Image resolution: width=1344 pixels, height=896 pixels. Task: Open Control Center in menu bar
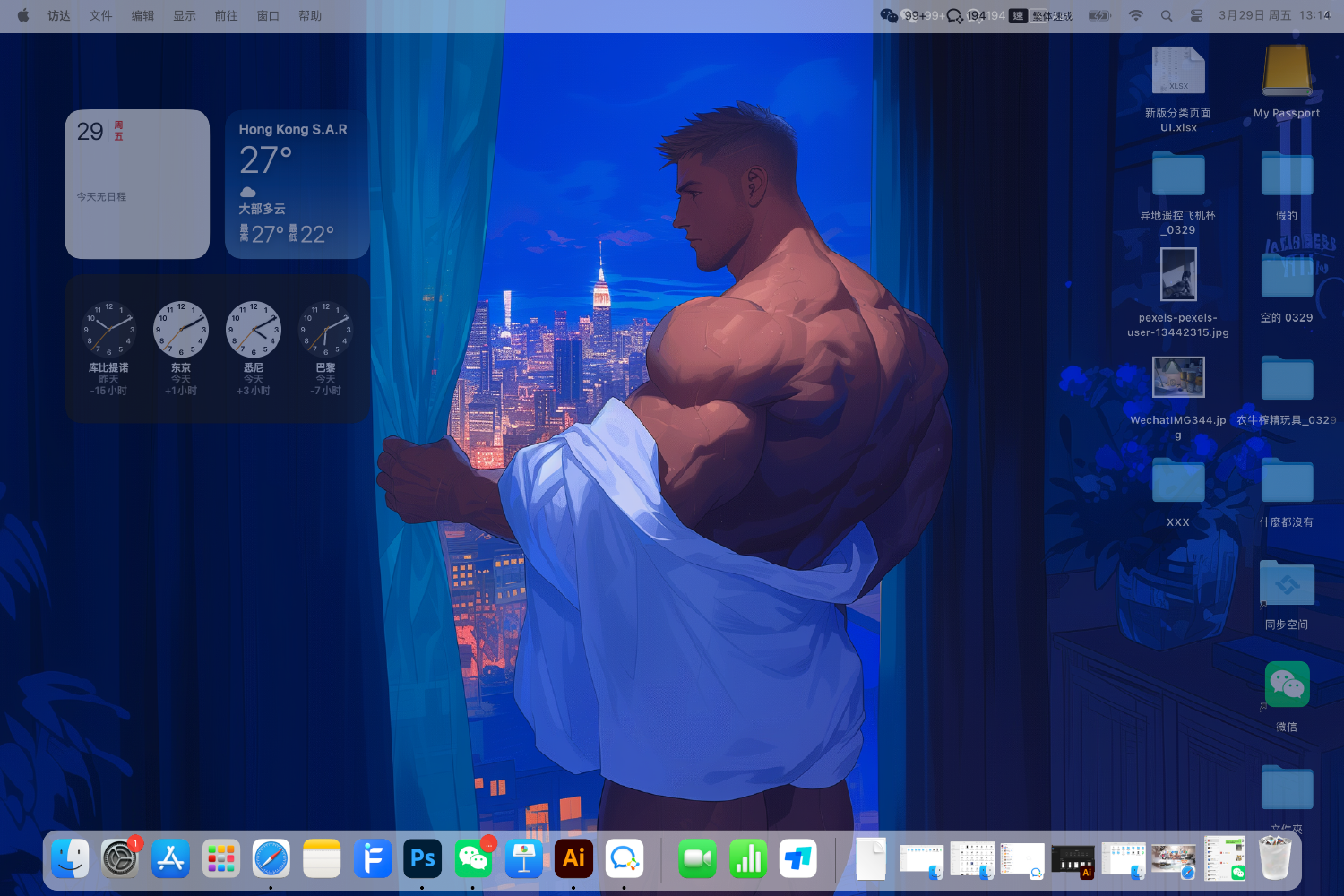[x=1196, y=15]
